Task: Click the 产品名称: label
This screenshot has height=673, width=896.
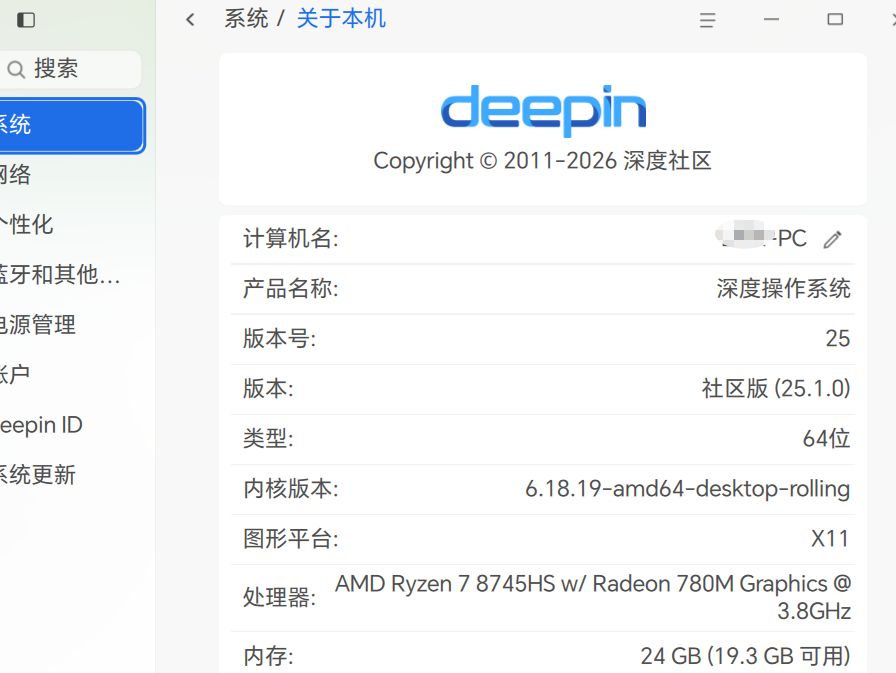Action: 291,289
